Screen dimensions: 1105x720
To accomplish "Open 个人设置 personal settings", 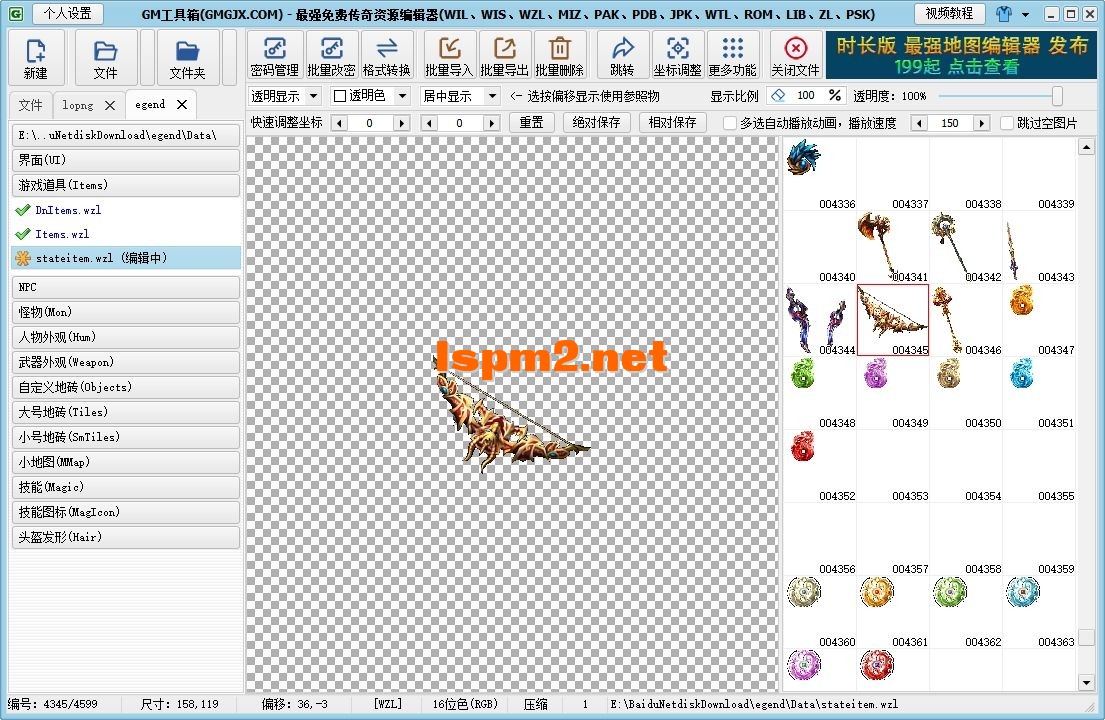I will tap(68, 13).
